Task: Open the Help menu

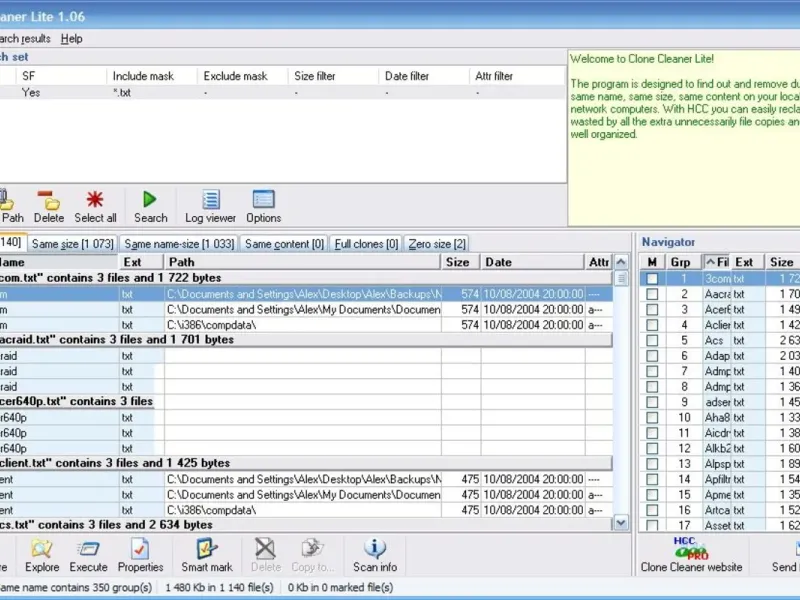Action: coord(71,39)
